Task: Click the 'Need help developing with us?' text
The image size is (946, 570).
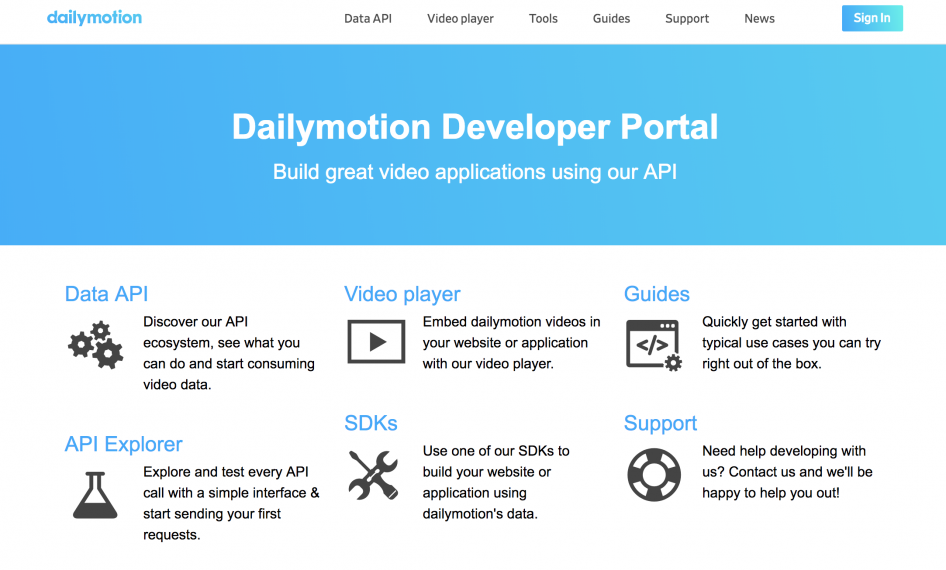Action: 787,472
